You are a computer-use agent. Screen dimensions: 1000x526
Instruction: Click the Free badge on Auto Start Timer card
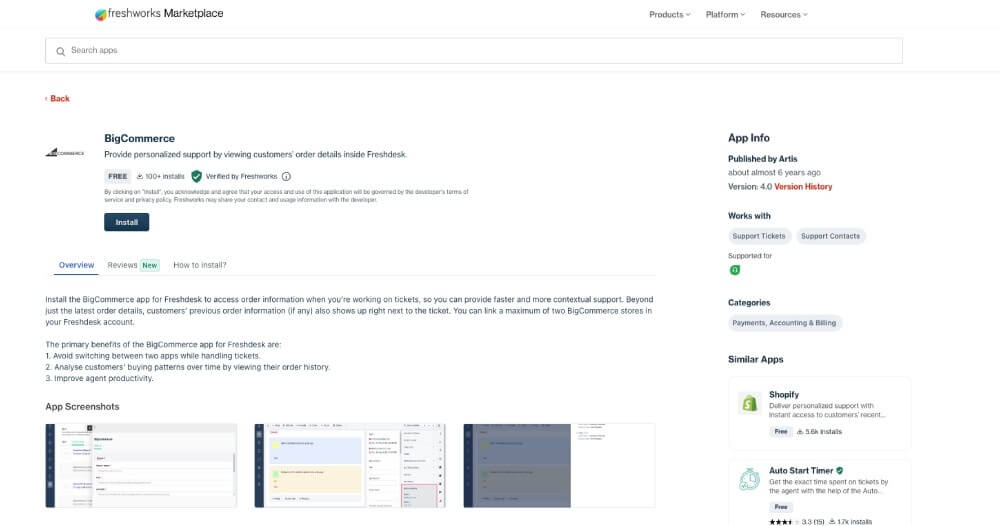point(781,507)
